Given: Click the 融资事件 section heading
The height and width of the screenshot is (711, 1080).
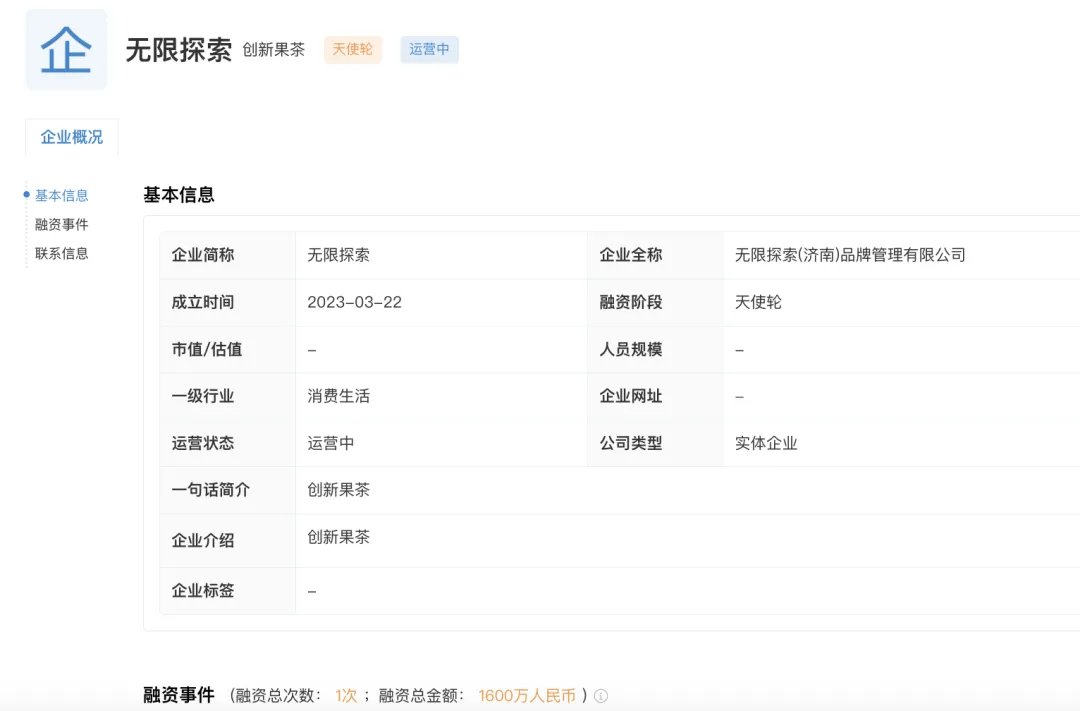Looking at the screenshot, I should coord(179,695).
